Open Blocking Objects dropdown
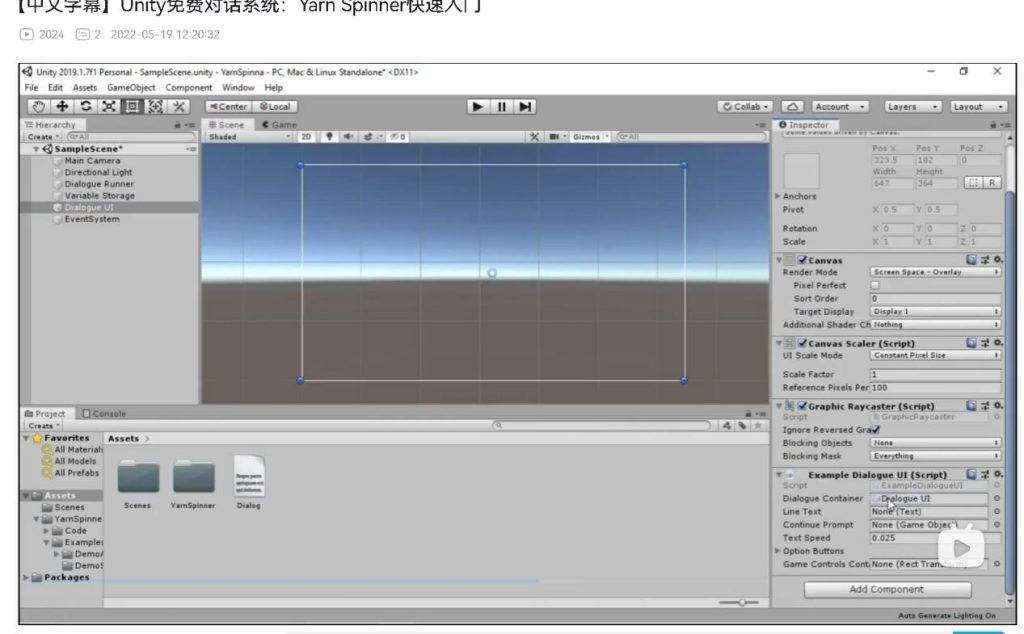 coord(935,443)
